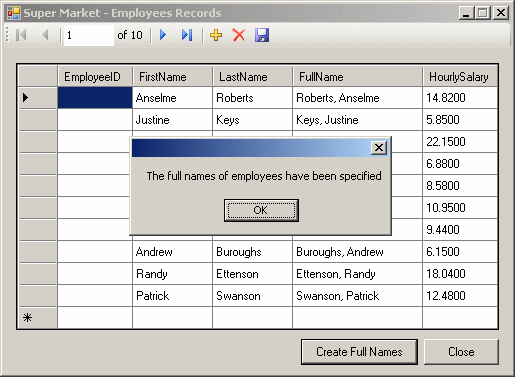Close the Employees Records window via title bar X
The height and width of the screenshot is (377, 515).
pyautogui.click(x=501, y=13)
